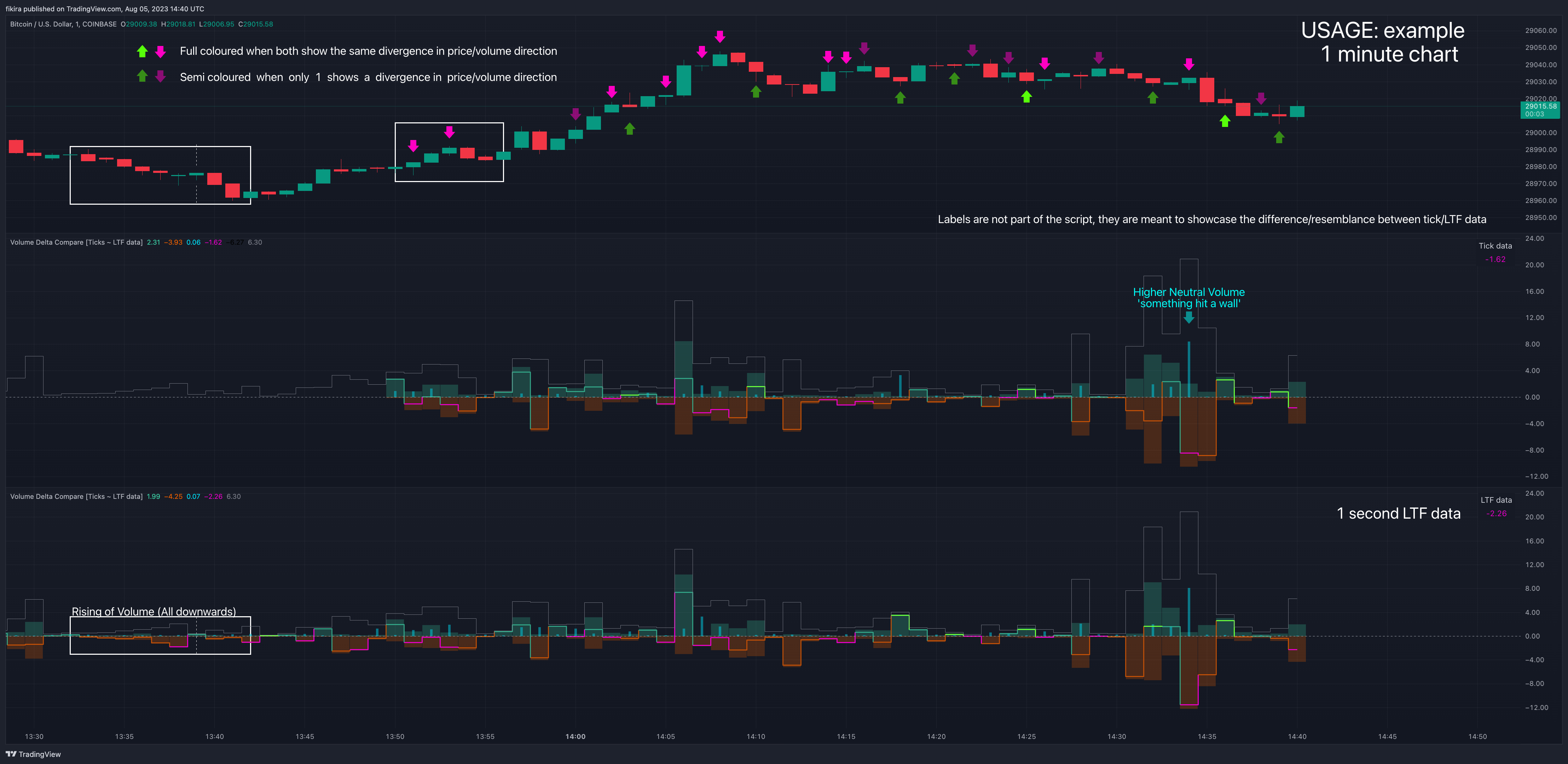The height and width of the screenshot is (764, 1568).
Task: Click the '1 second LTF data' text
Action: tap(1399, 513)
